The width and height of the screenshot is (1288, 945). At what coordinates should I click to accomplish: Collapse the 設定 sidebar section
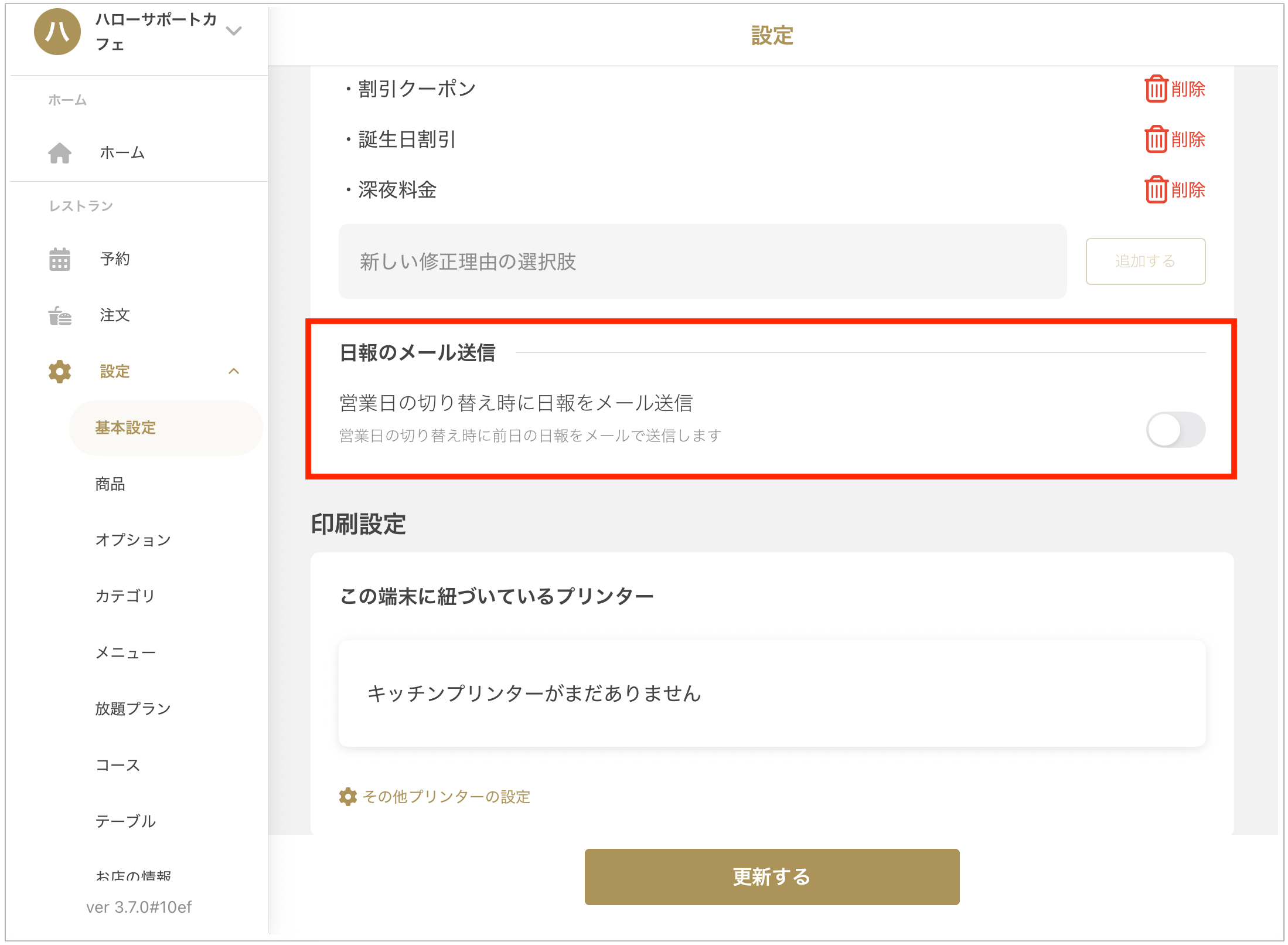(x=234, y=371)
